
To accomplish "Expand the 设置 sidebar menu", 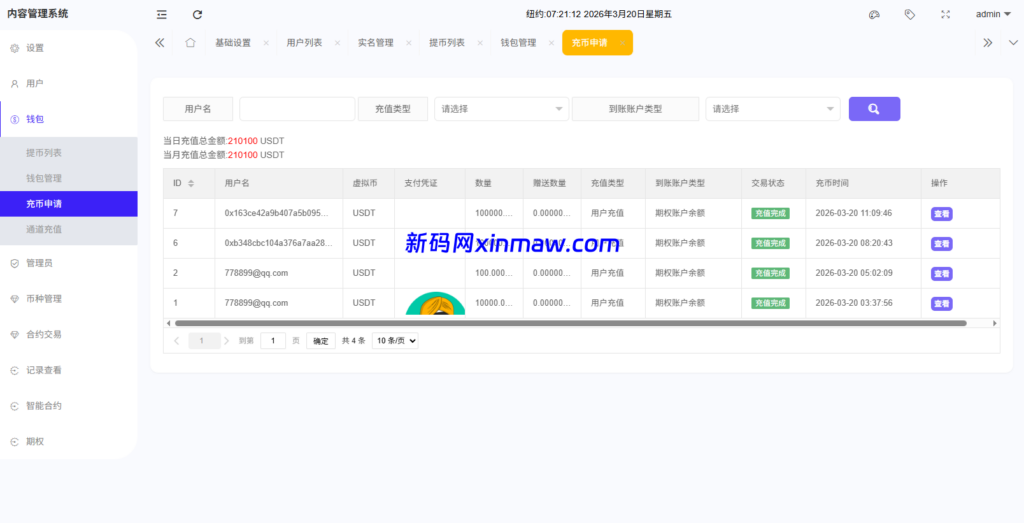I will tap(69, 48).
